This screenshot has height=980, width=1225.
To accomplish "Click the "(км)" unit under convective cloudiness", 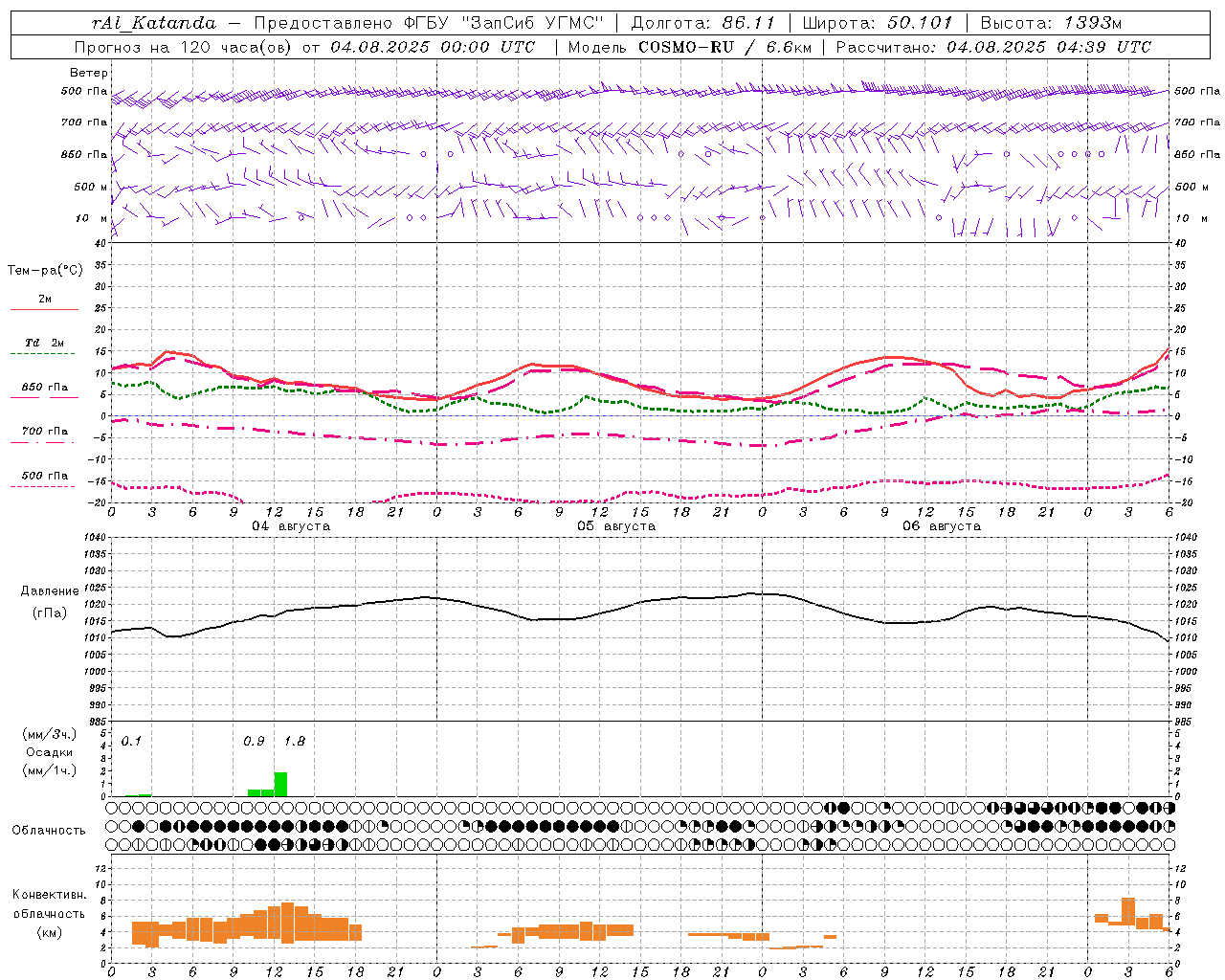I will (49, 932).
